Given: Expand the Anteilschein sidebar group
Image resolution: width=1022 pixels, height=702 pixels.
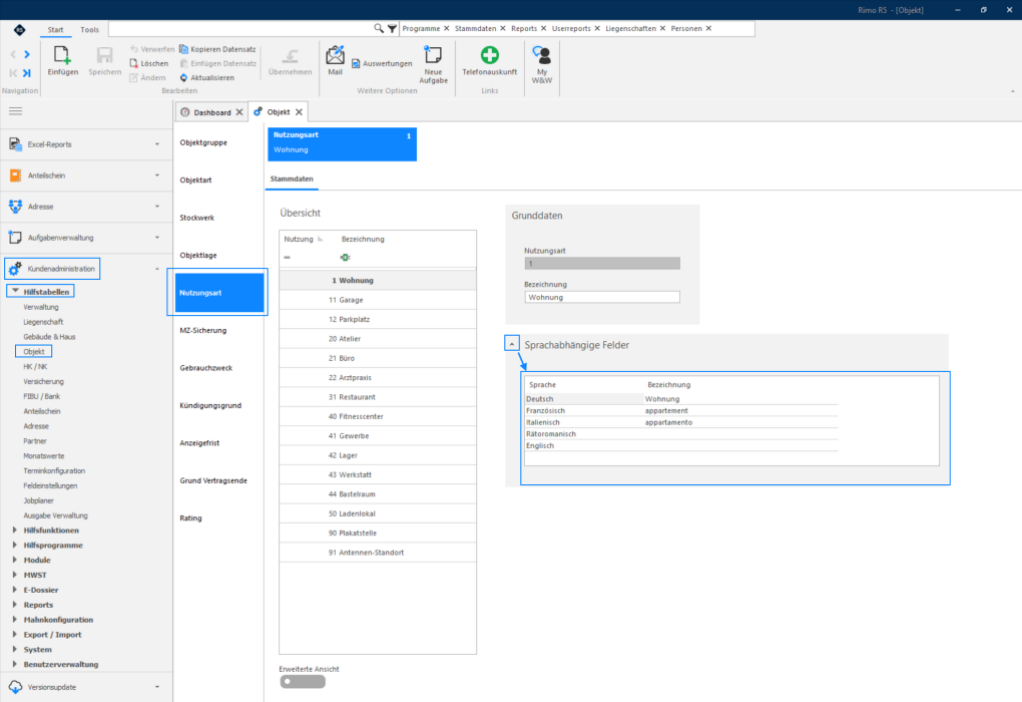Looking at the screenshot, I should (157, 175).
